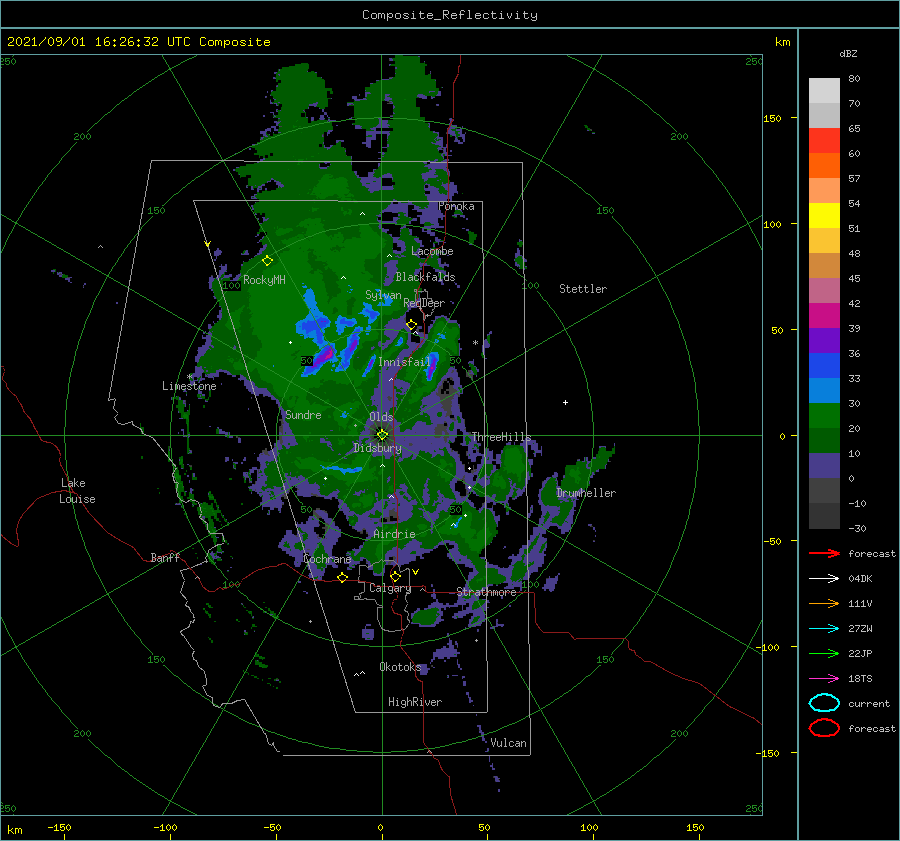Click the orange 111V arrow icon

coord(824,603)
